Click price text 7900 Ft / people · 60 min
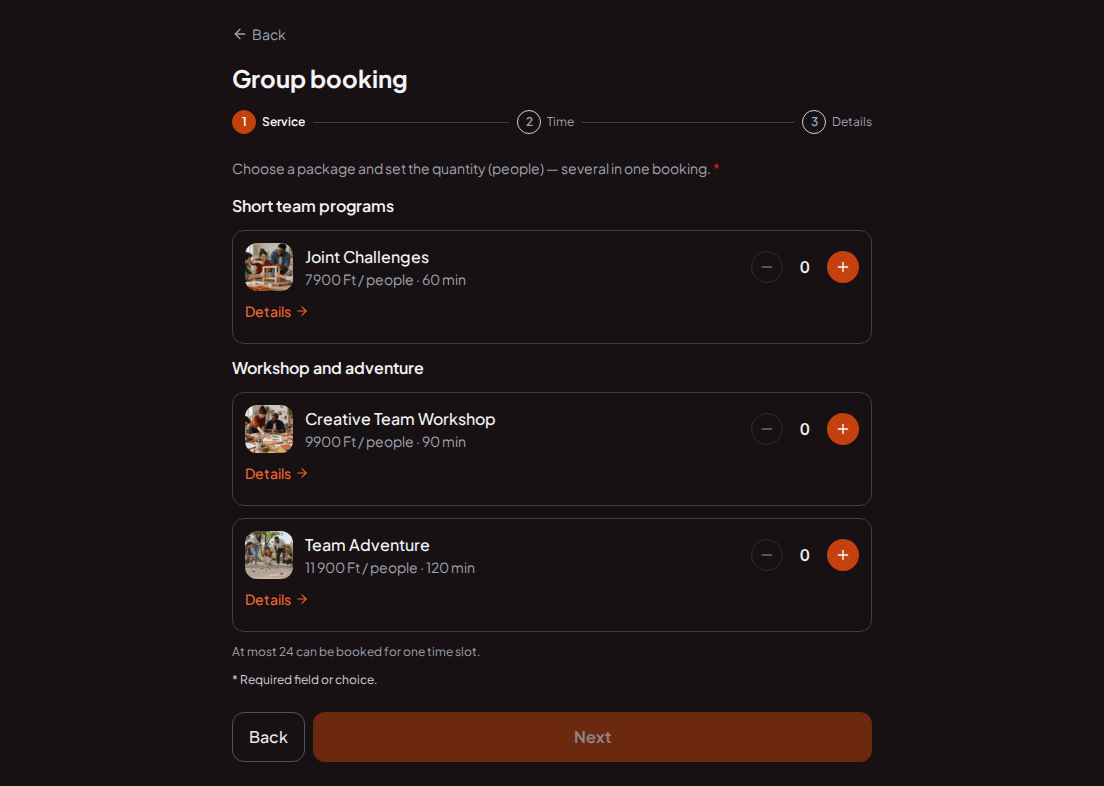Image resolution: width=1104 pixels, height=786 pixels. 385,280
